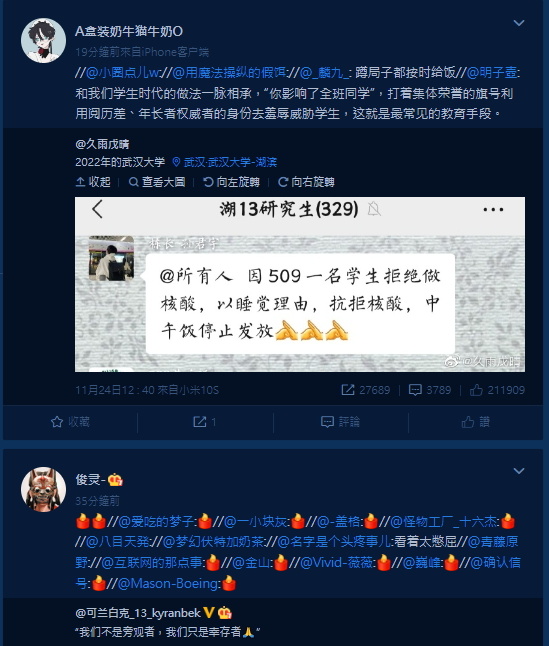The height and width of the screenshot is (646, 549).
Task: Click the embedded chat screenshot image
Action: (300, 284)
